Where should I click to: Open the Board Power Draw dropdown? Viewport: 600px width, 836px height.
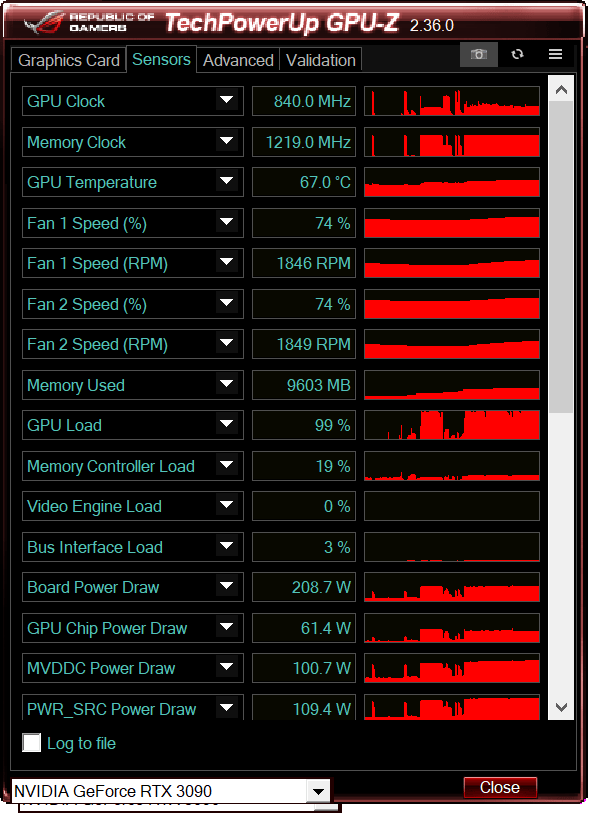click(227, 587)
